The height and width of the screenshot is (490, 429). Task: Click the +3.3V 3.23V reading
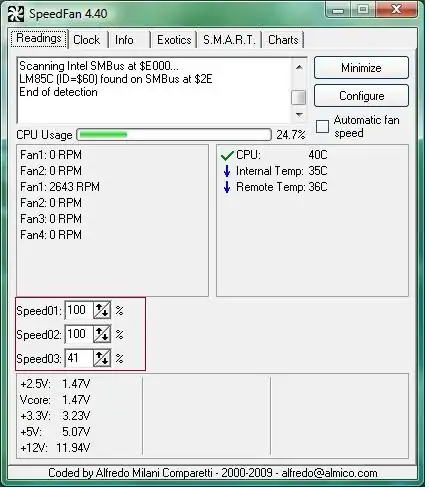[x=55, y=415]
